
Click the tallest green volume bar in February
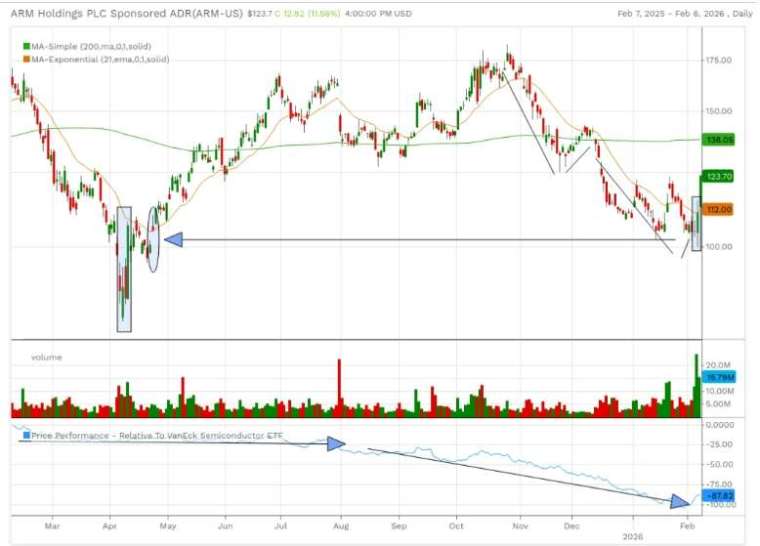(695, 385)
